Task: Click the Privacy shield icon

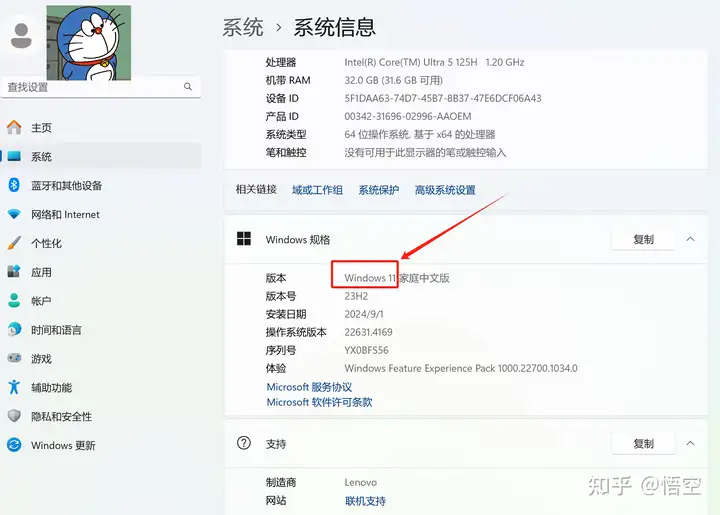Action: pyautogui.click(x=14, y=416)
